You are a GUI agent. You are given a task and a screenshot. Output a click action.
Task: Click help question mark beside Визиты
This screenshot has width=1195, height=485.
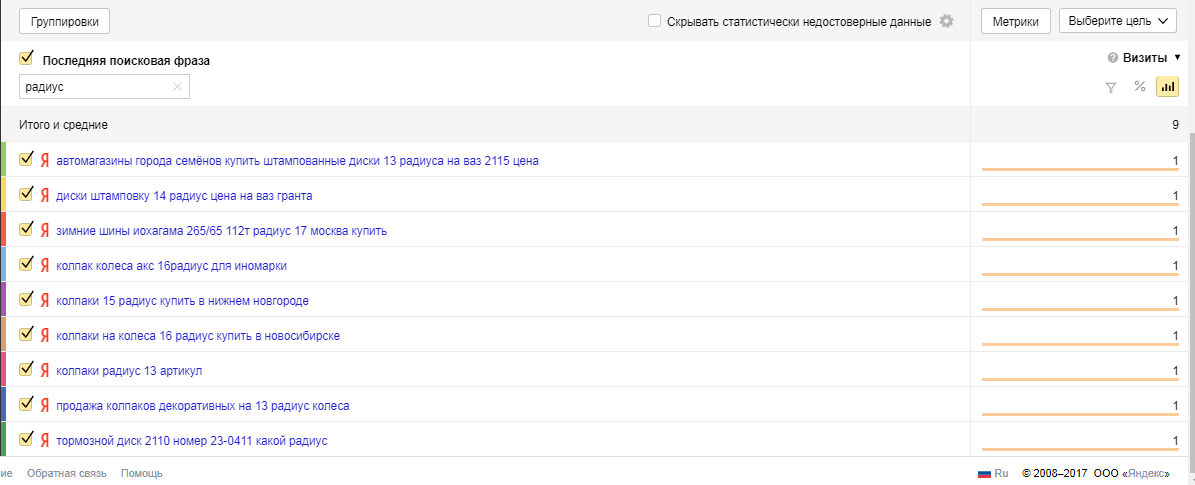click(x=1112, y=58)
